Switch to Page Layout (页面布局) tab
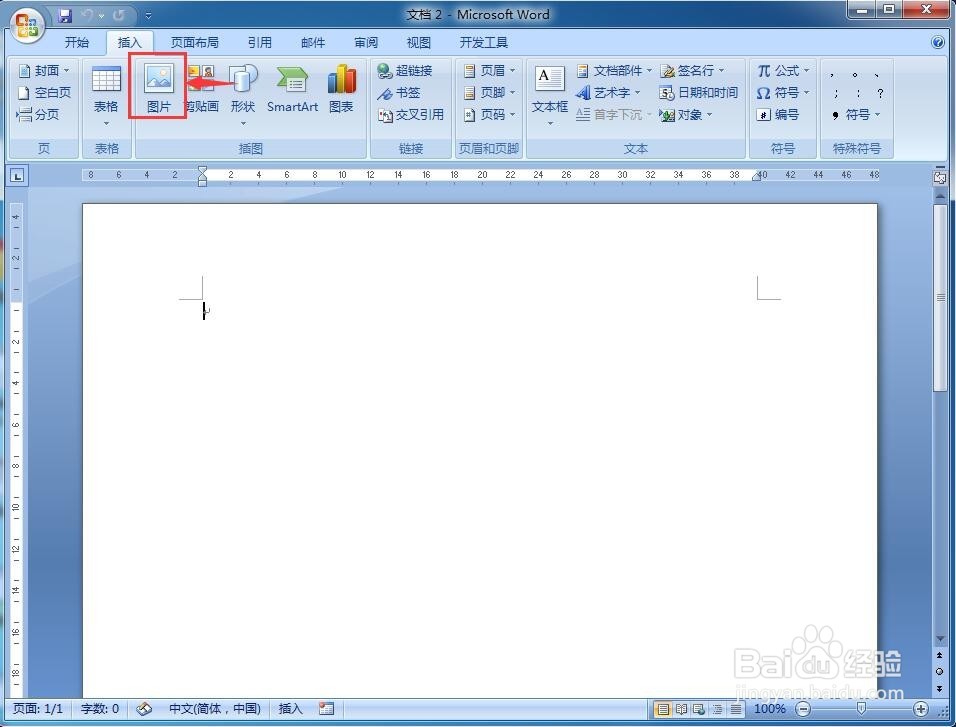The height and width of the screenshot is (727, 956). [194, 42]
